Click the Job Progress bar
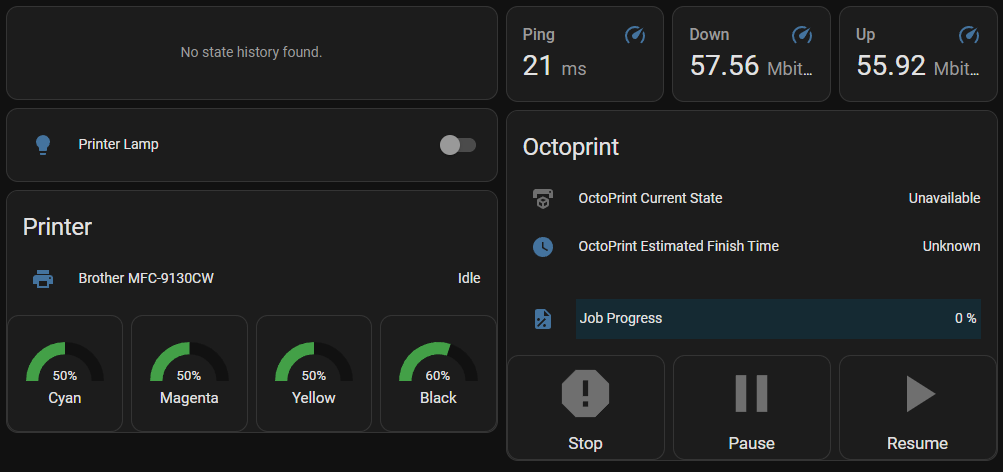Viewport: 1003px width, 472px height. pyautogui.click(x=777, y=319)
